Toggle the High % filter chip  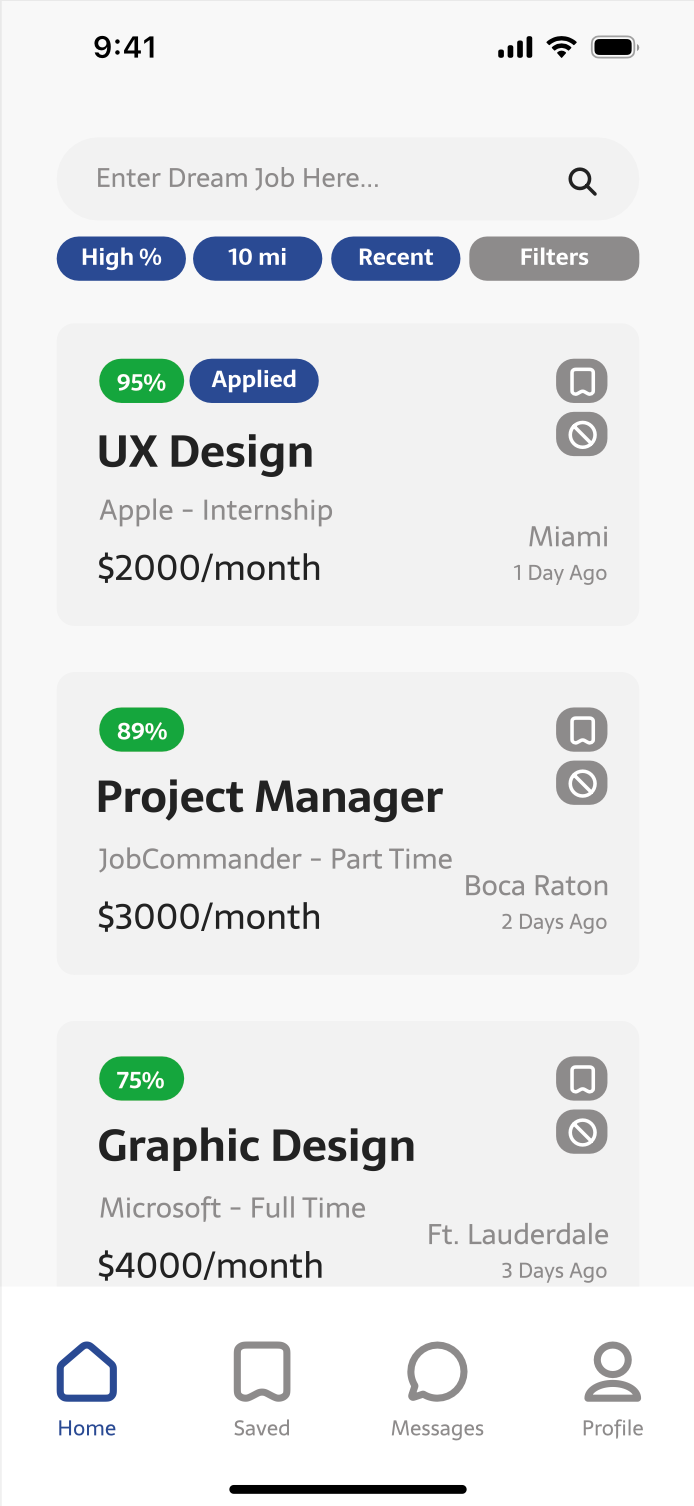pos(121,258)
